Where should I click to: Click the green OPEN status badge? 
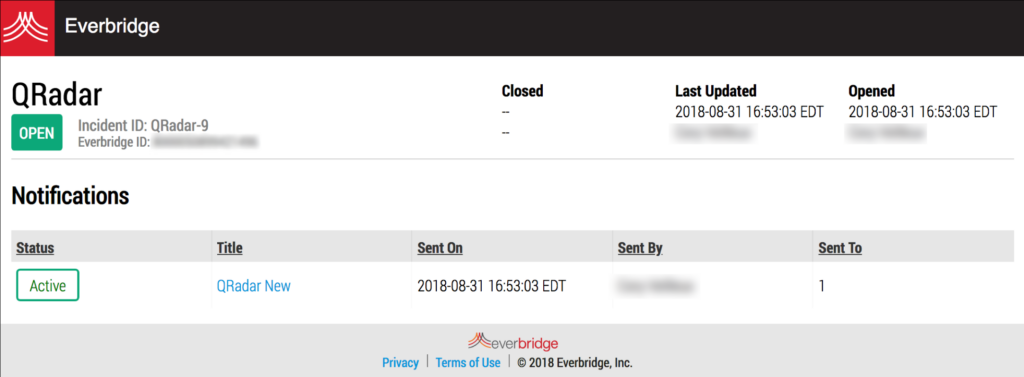[x=37, y=133]
